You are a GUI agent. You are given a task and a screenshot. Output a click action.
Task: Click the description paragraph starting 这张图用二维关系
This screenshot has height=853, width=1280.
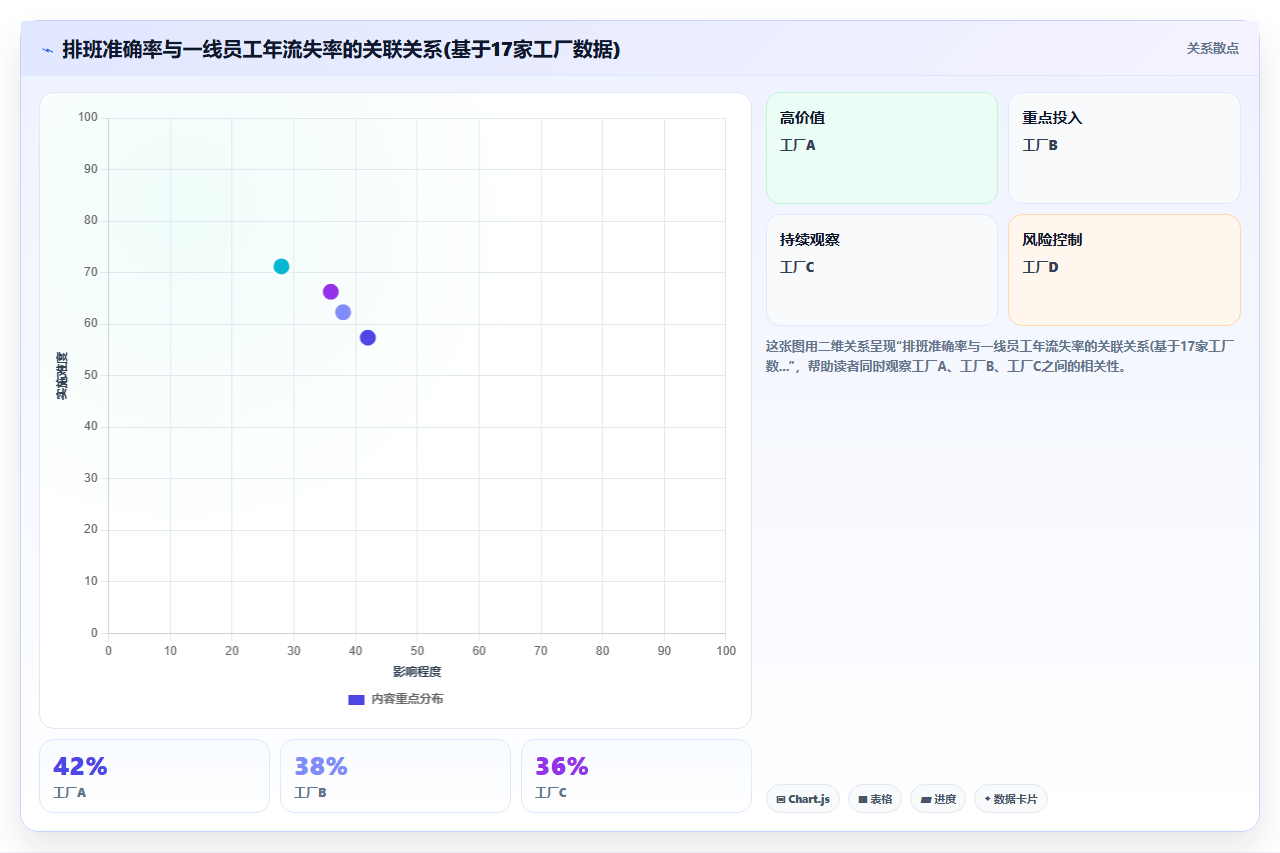coord(1002,356)
